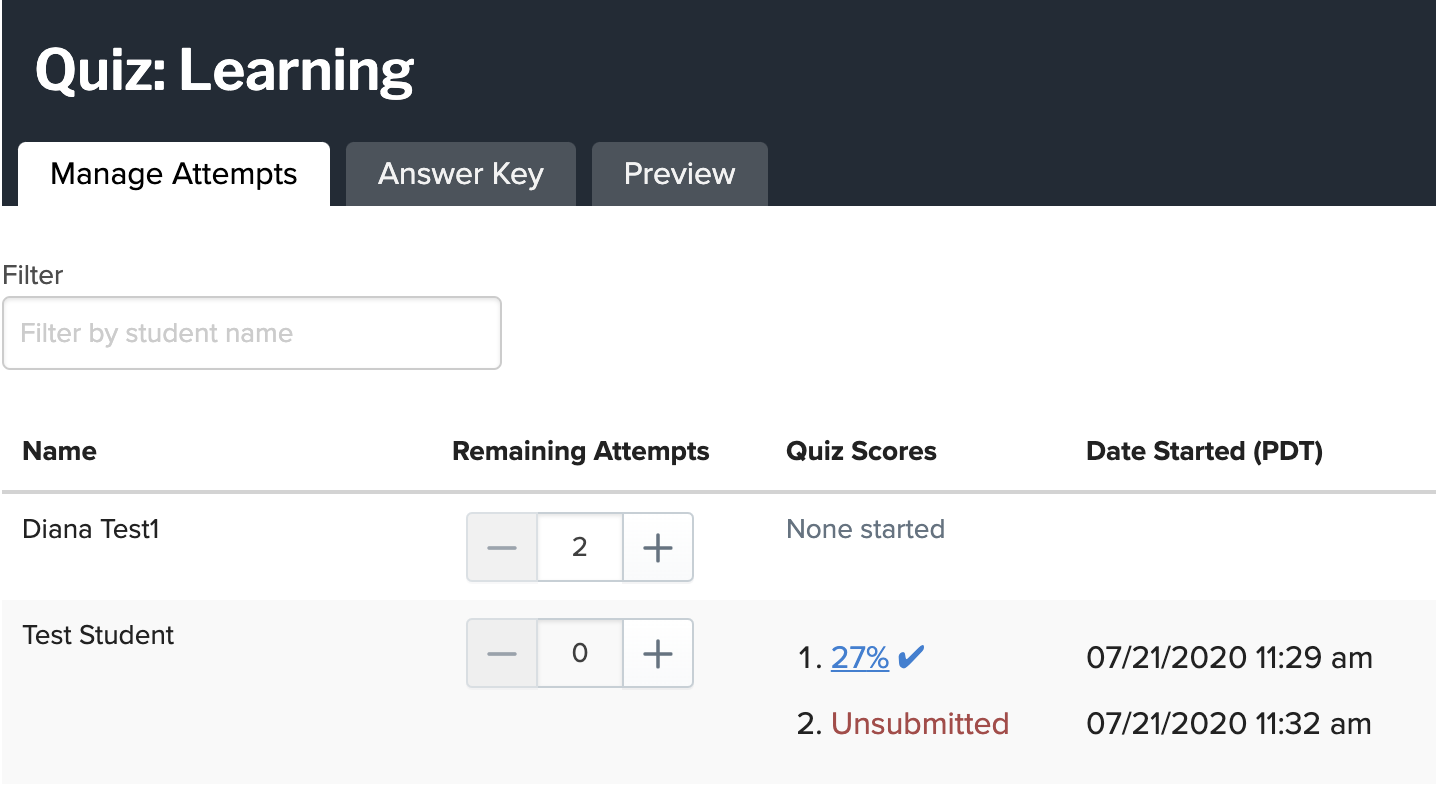The width and height of the screenshot is (1438, 812).
Task: Increase Diana Test1's remaining attempts by one
Action: 657,546
